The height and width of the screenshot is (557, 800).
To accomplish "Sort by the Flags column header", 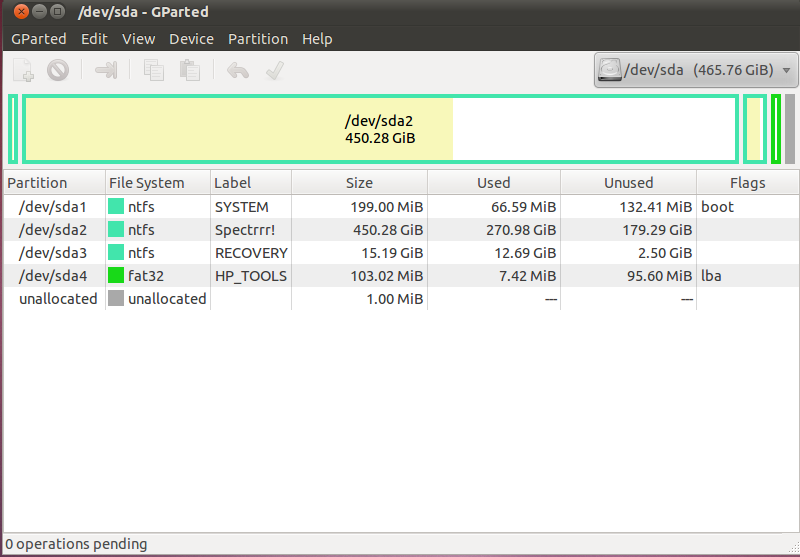I will pyautogui.click(x=747, y=183).
